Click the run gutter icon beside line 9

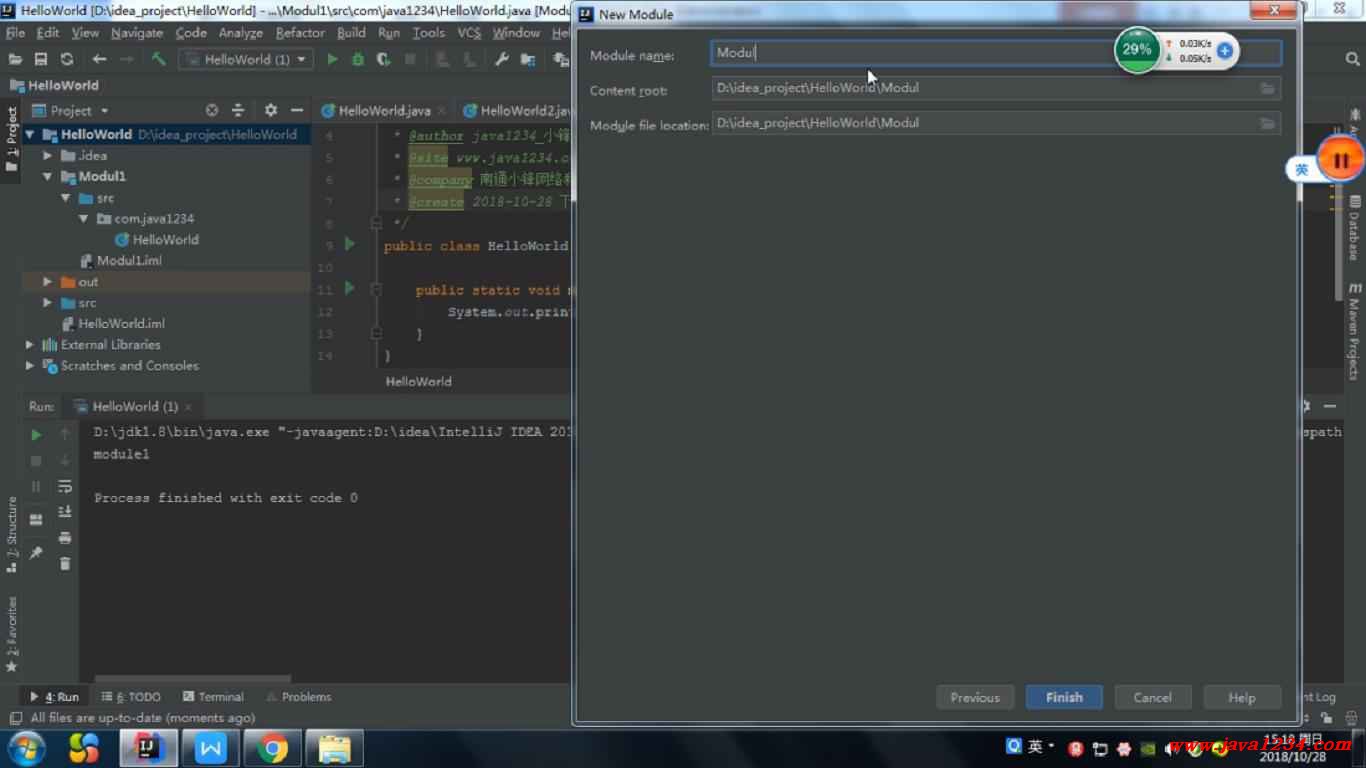[x=349, y=244]
